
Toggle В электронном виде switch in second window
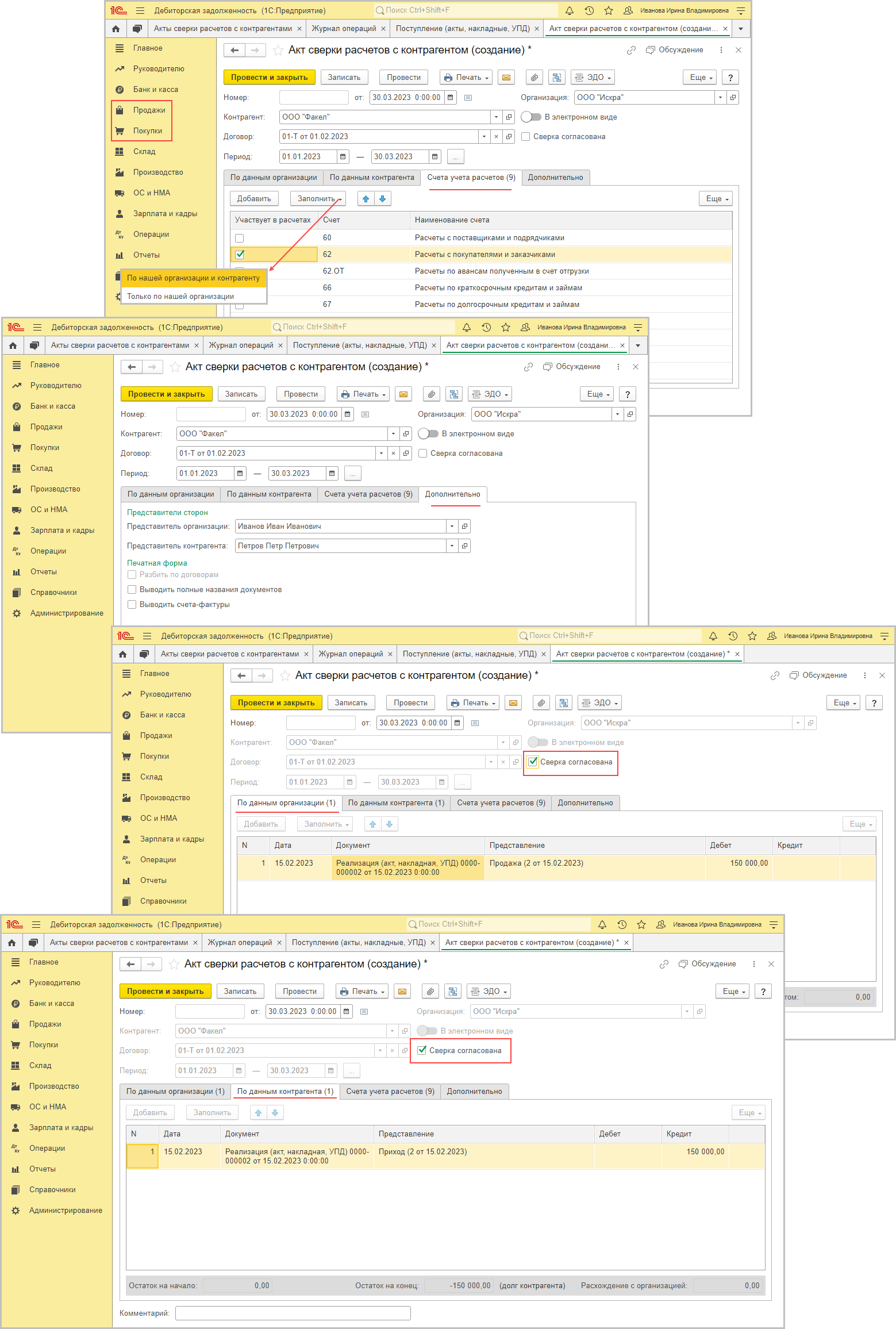(428, 434)
